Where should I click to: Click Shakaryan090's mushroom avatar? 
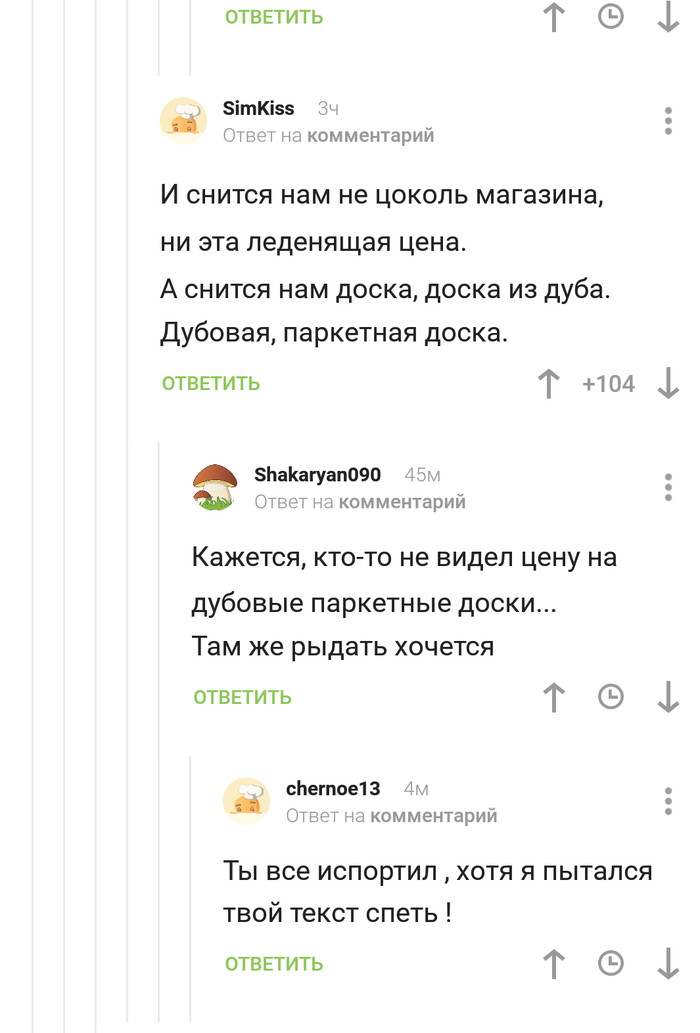pos(215,487)
